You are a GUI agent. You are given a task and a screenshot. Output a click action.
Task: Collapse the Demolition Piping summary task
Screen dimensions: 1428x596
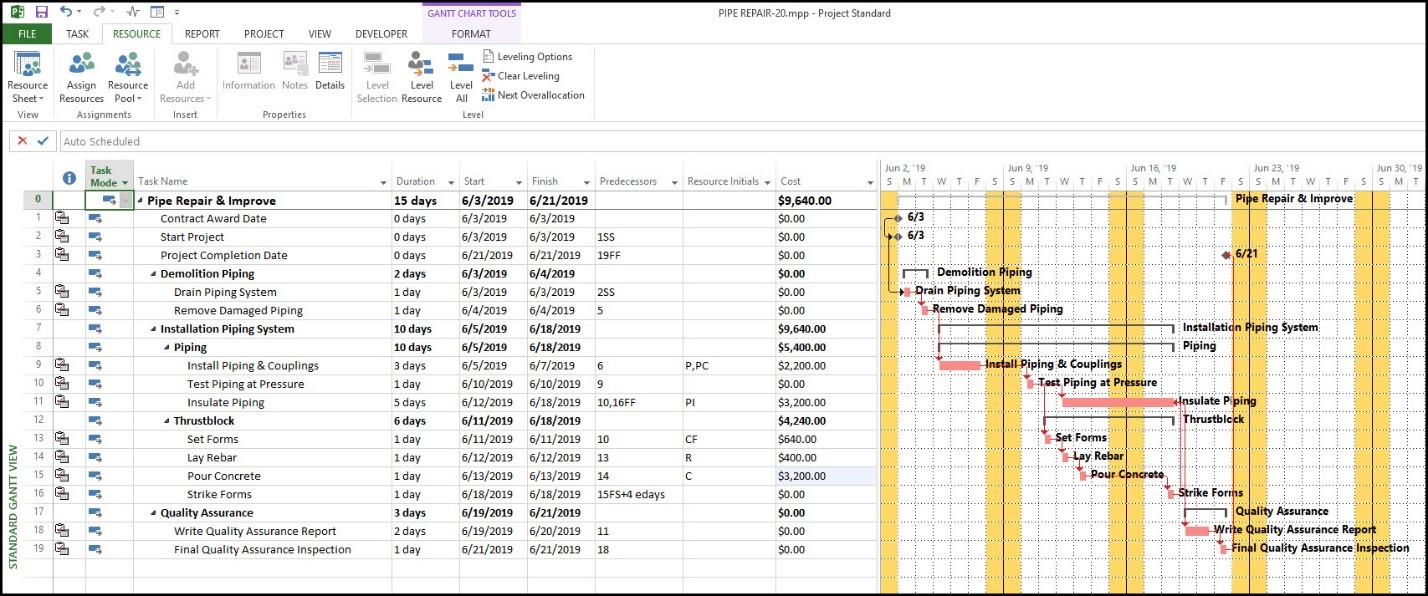coord(153,274)
